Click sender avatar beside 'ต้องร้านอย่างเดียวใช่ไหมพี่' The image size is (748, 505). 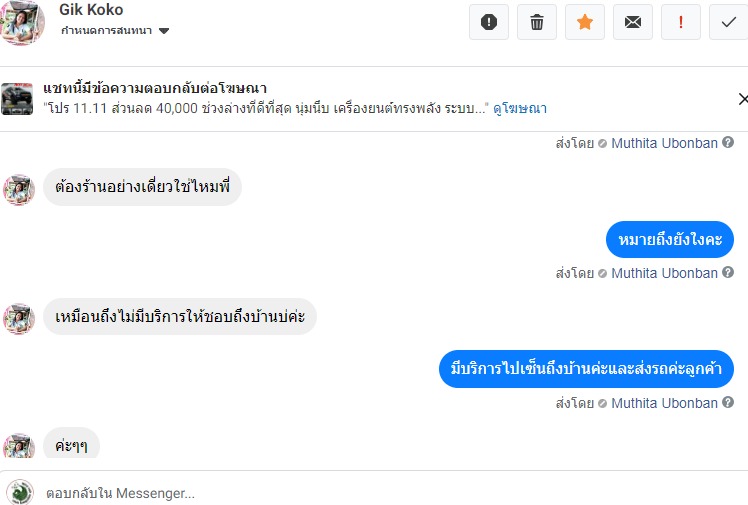20,188
